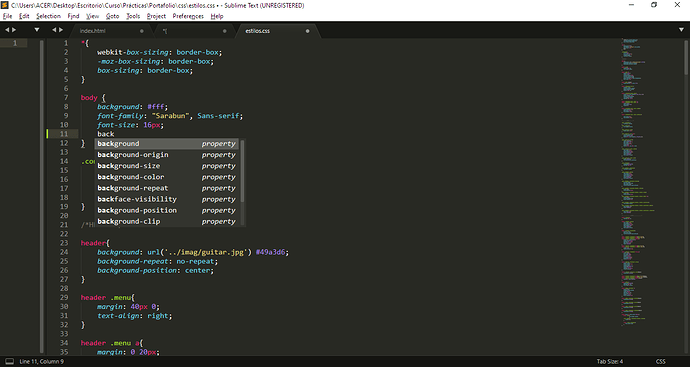Open the File menu

coord(7,16)
